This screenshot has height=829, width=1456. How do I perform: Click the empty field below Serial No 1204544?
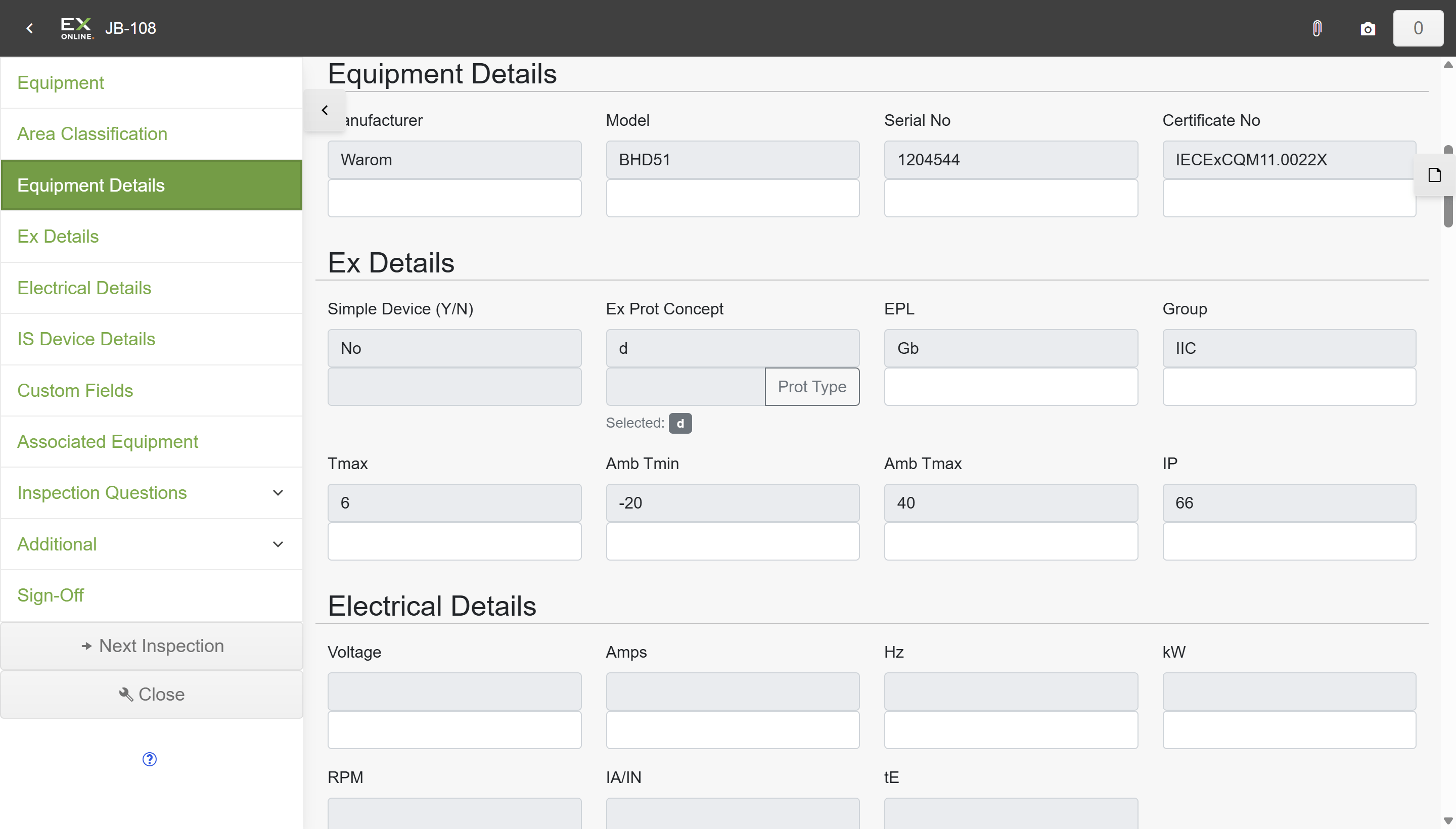1011,198
